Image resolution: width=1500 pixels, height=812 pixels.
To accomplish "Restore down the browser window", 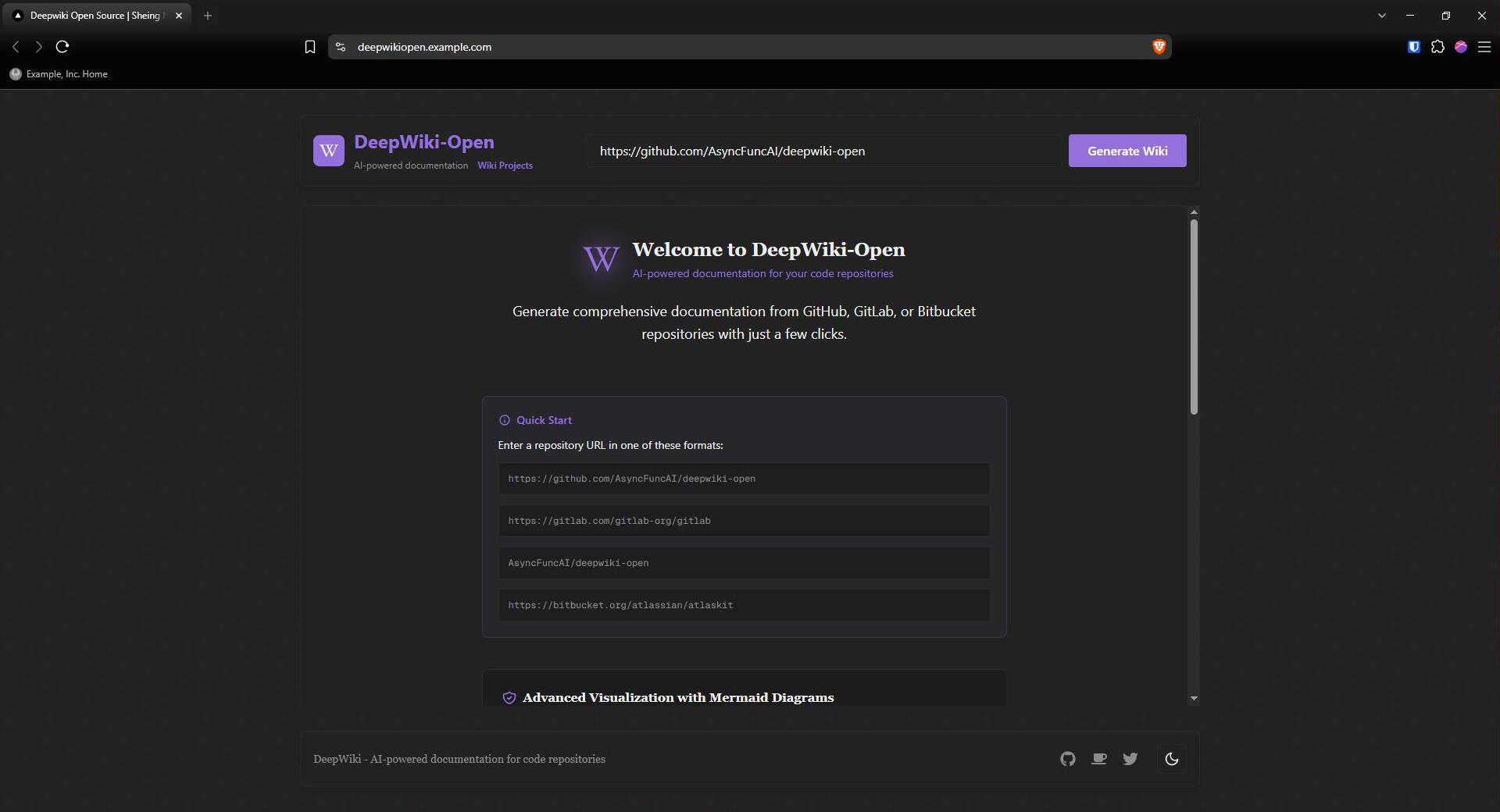I will point(1446,16).
